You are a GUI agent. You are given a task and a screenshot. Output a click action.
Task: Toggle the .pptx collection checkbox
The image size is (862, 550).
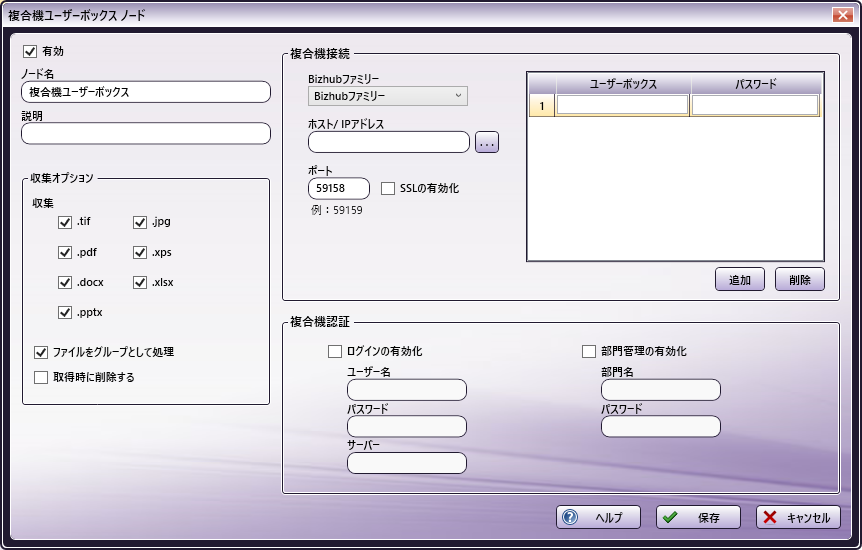(65, 312)
